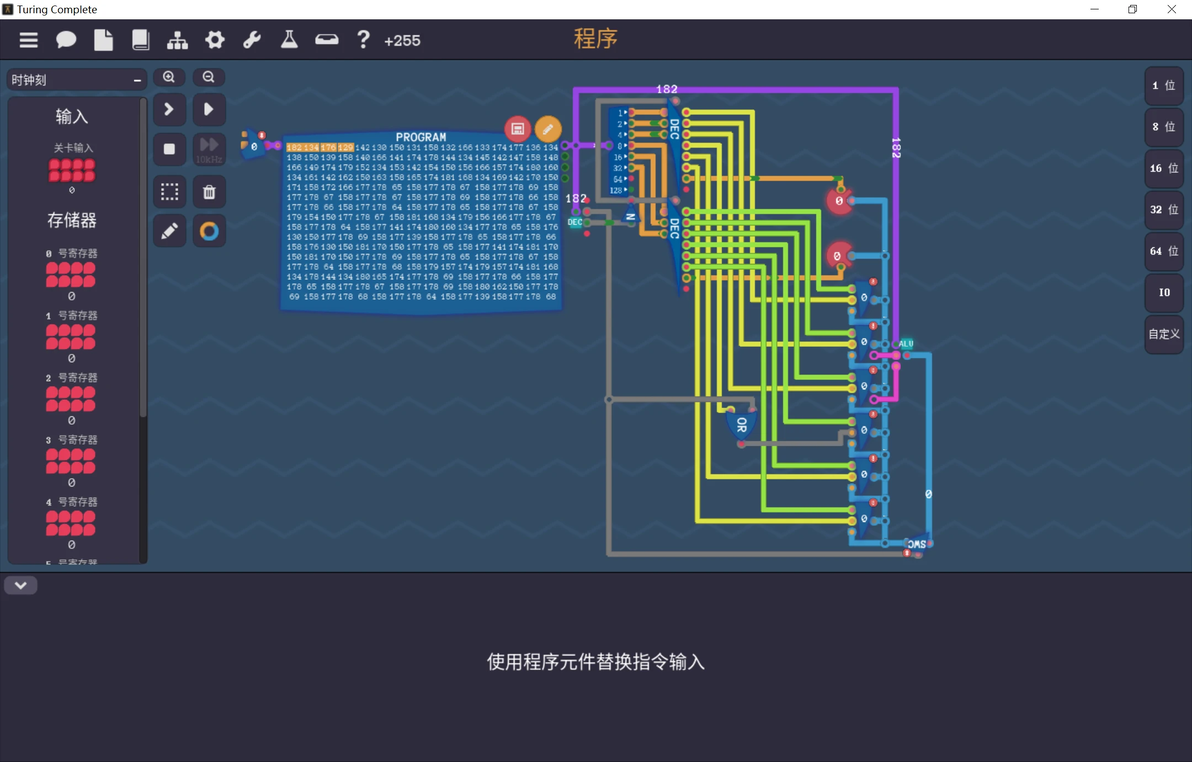The height and width of the screenshot is (762, 1192).
Task: Stop the running simulation
Action: (x=170, y=149)
